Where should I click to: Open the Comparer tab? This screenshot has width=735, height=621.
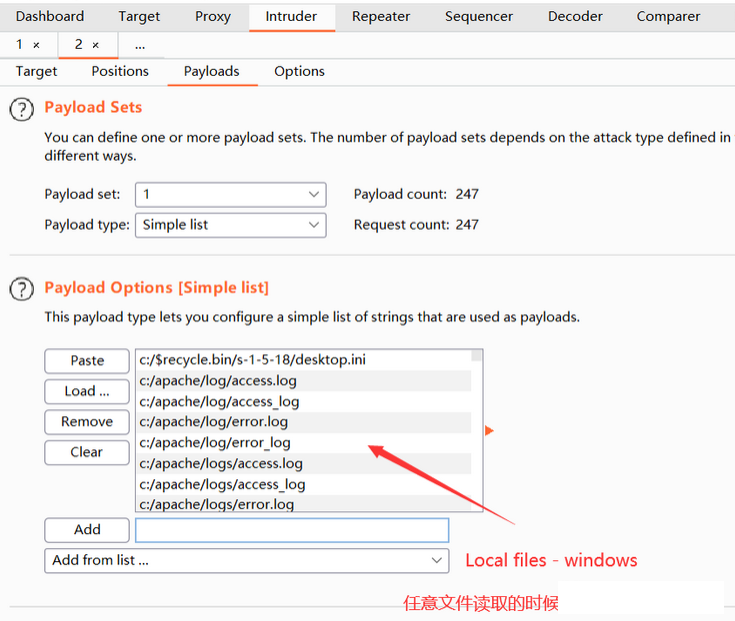[668, 16]
